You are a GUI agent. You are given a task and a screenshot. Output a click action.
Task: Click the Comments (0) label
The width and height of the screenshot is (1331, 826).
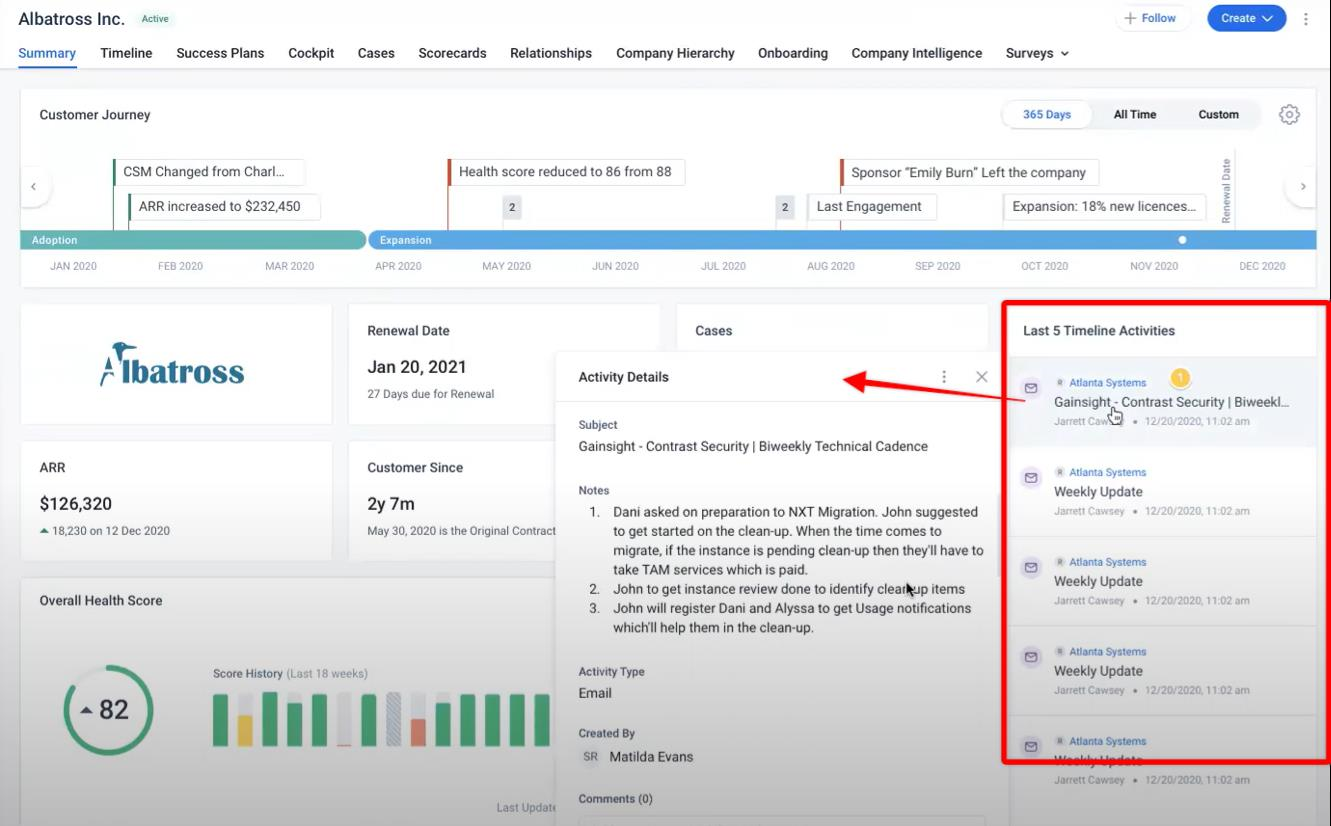pyautogui.click(x=615, y=799)
